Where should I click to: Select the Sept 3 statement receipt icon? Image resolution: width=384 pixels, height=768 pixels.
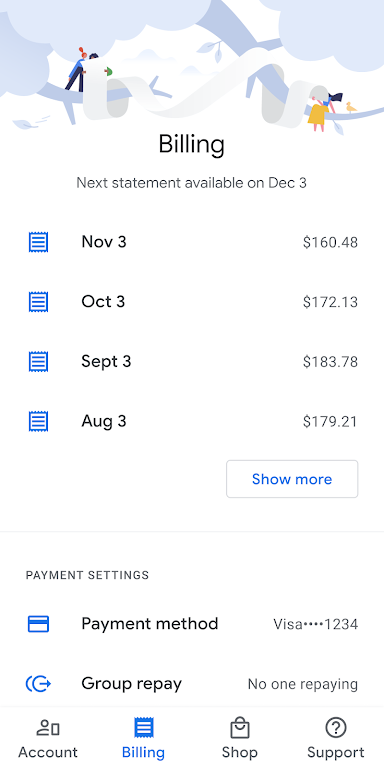(x=38, y=361)
